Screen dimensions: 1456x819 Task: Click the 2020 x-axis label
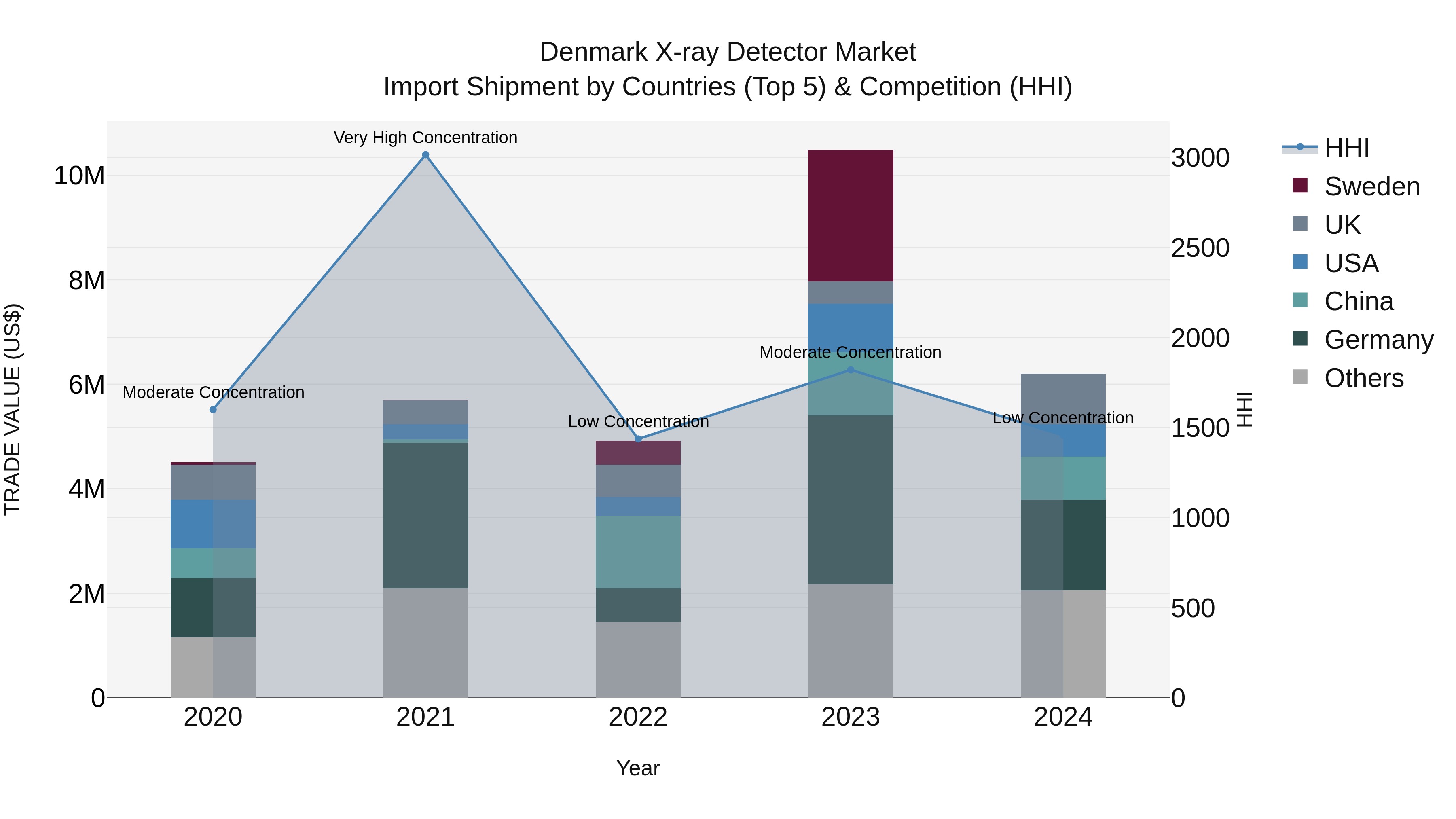point(213,717)
